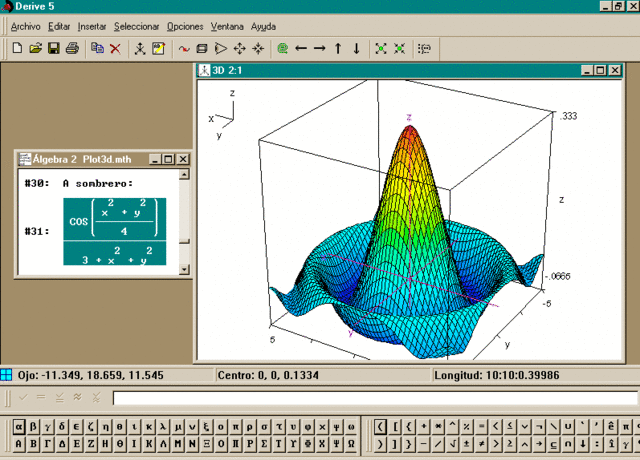Open the Archivo menu

[26, 27]
